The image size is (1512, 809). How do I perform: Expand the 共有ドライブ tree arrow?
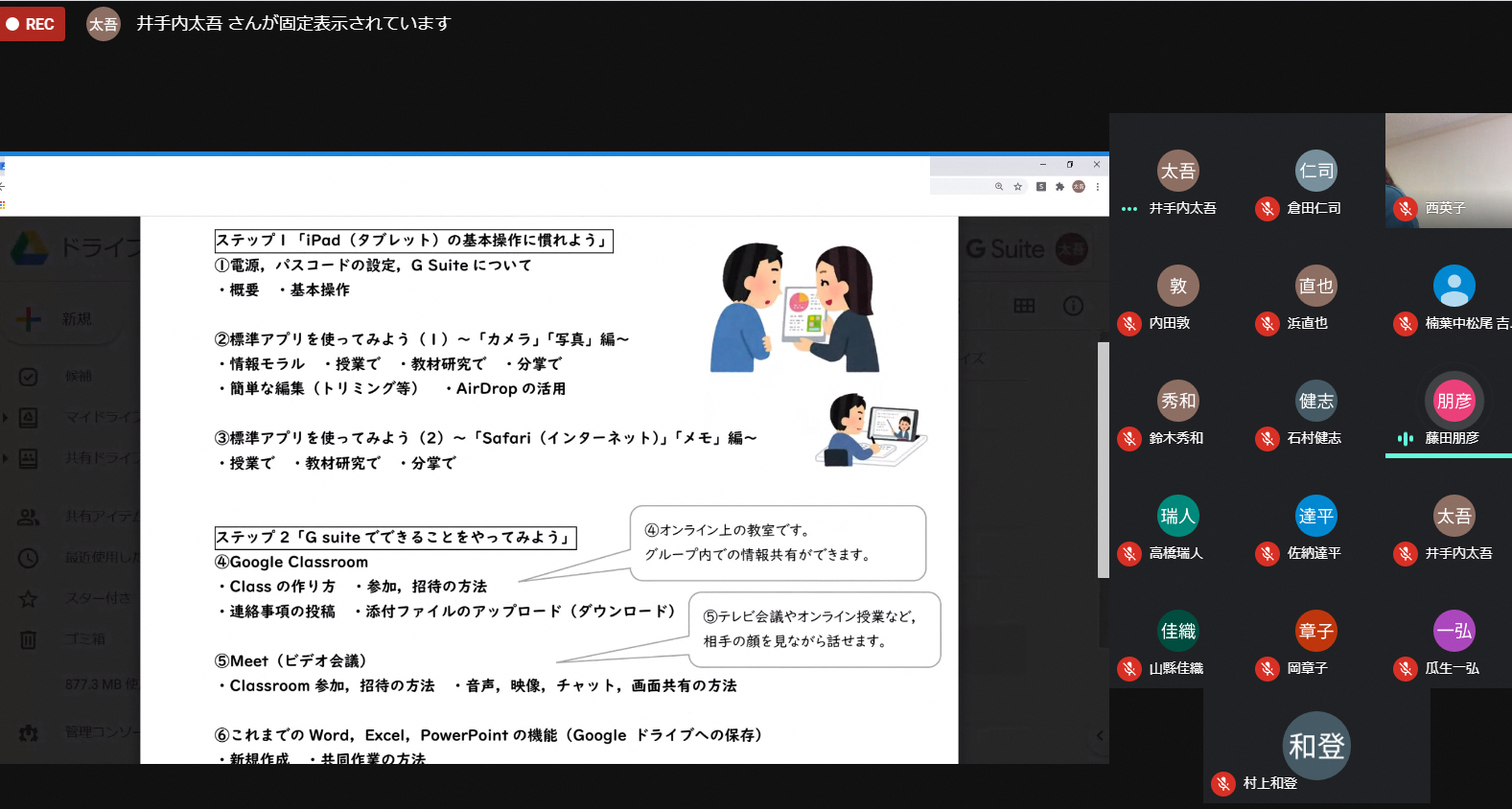point(6,459)
